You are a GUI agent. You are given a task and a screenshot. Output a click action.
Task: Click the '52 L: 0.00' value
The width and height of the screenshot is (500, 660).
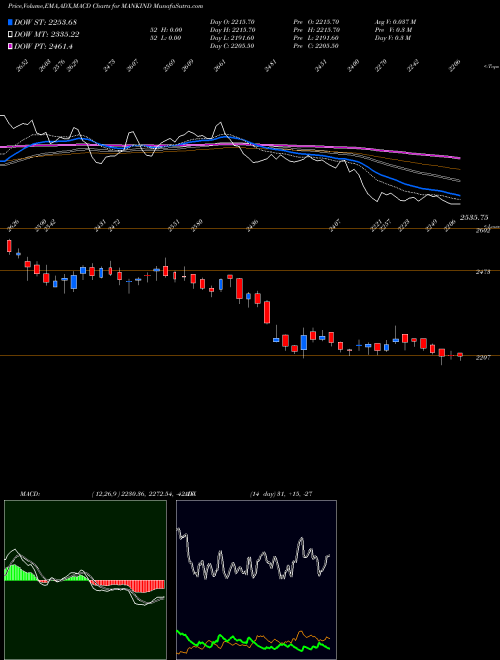point(166,38)
